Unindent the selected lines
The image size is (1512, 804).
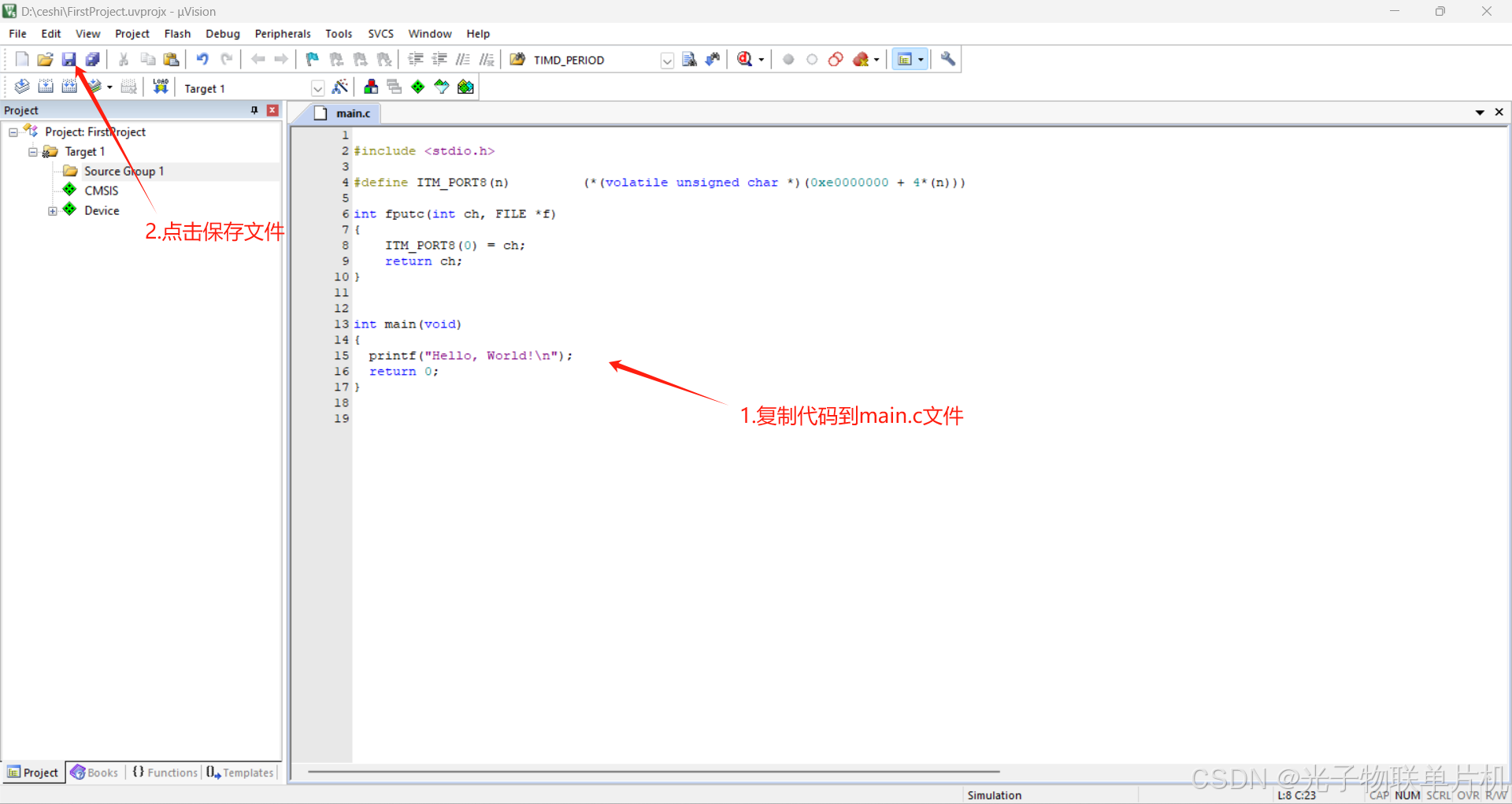click(x=439, y=59)
